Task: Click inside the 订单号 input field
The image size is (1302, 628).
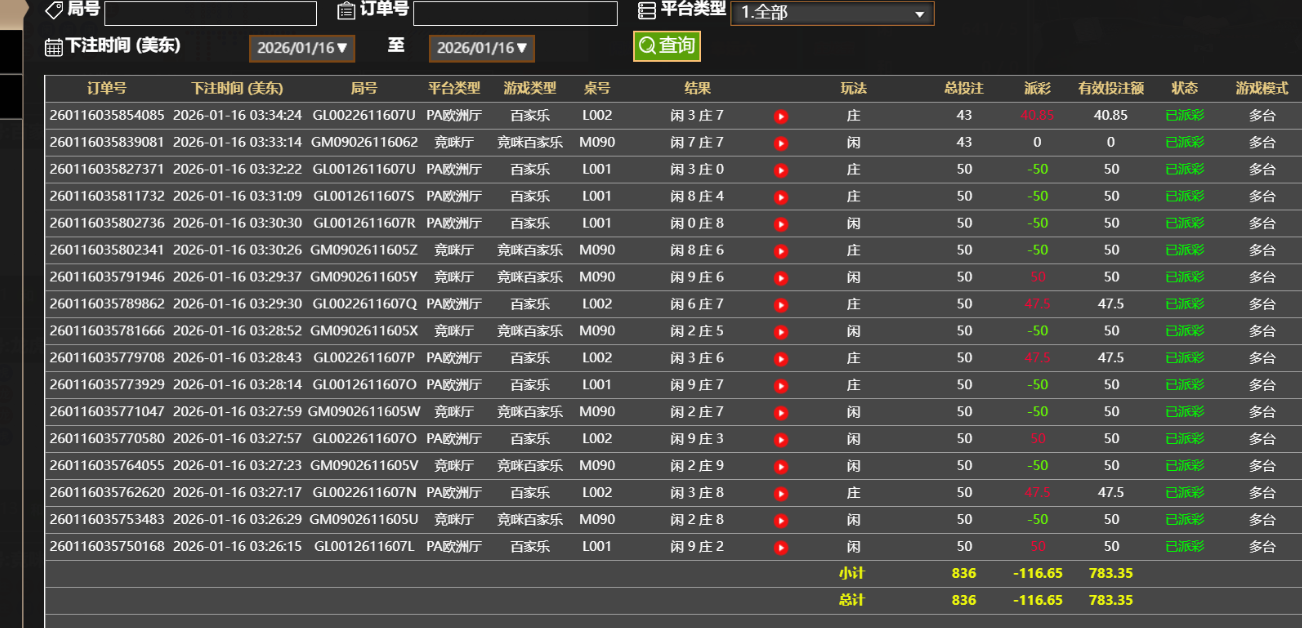Action: 514,13
